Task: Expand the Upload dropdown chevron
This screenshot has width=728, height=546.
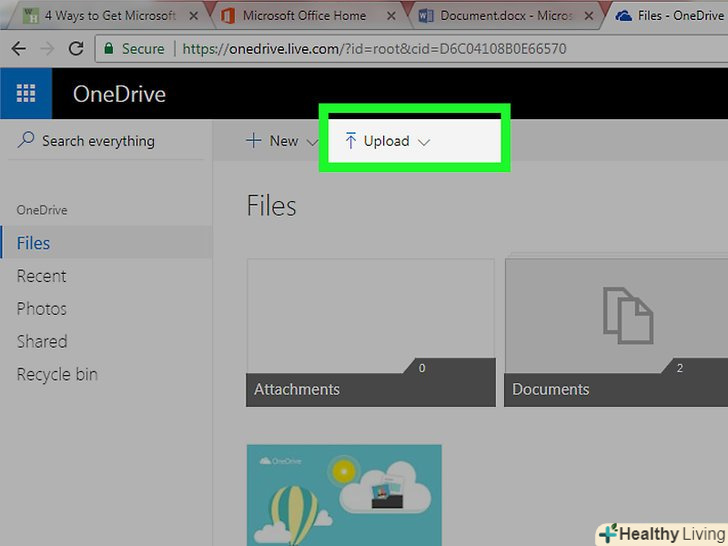Action: 424,142
